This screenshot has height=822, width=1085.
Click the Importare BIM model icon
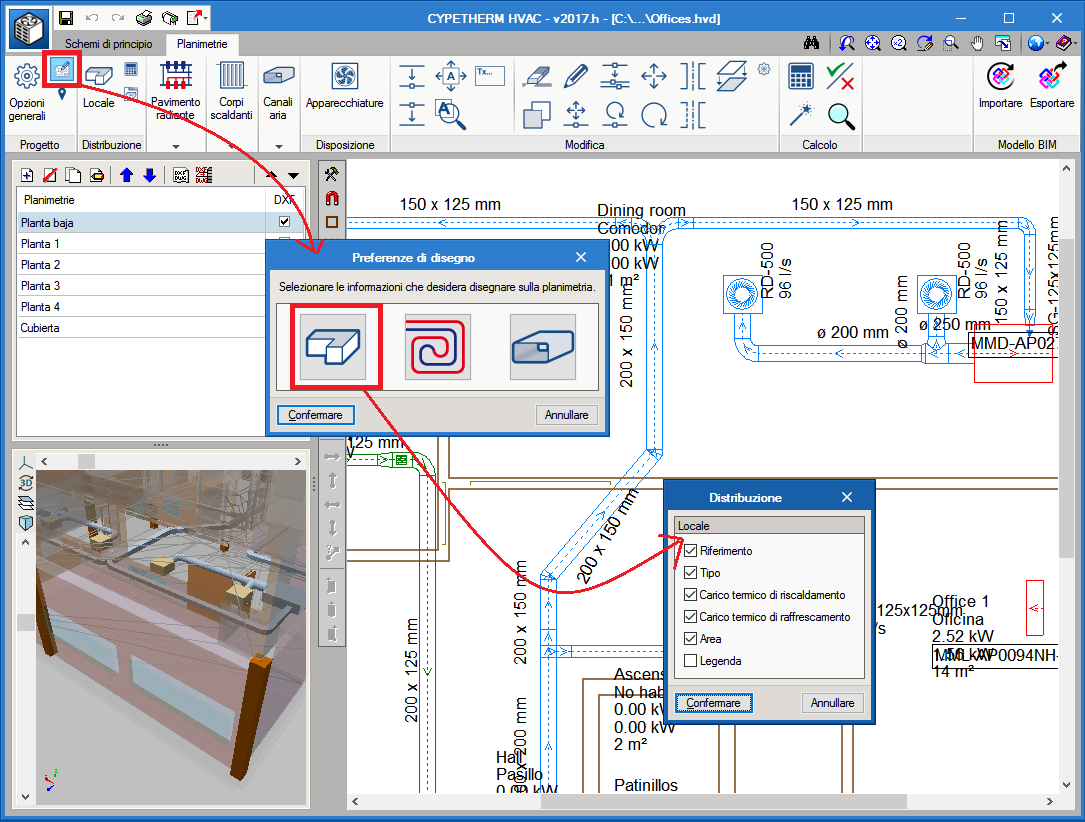(x=1001, y=86)
